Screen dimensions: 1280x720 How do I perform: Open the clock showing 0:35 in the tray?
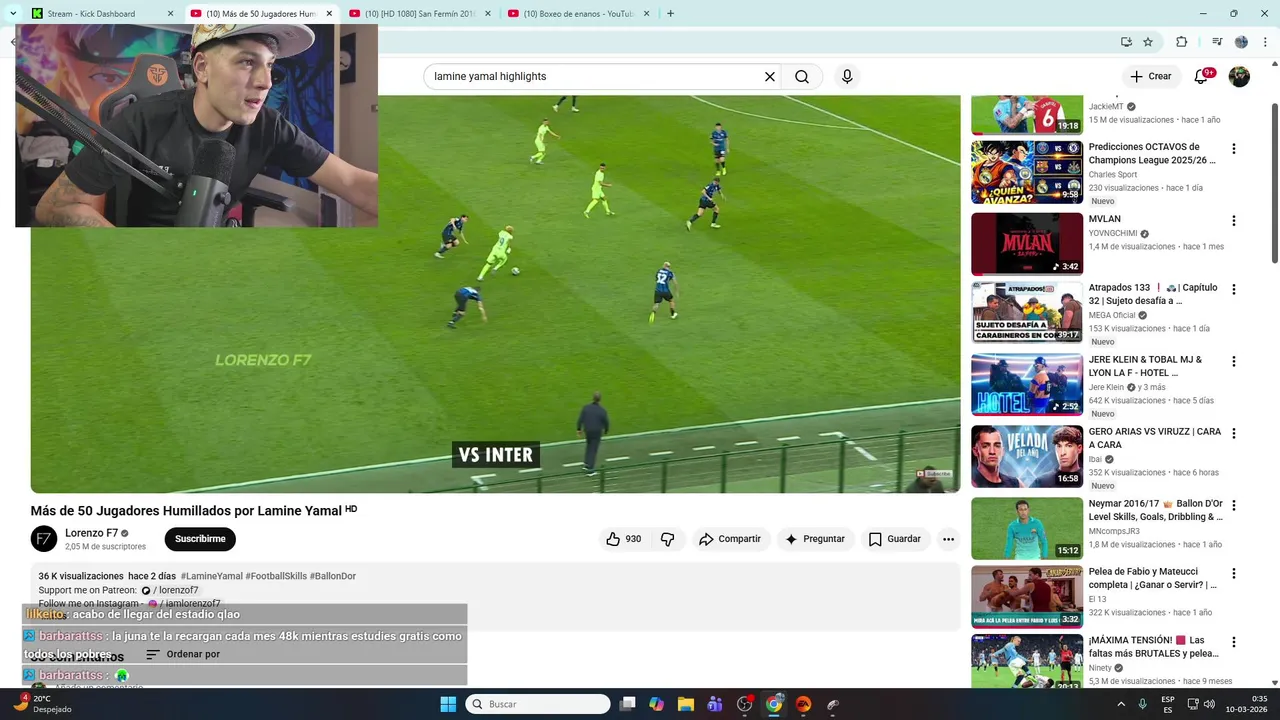1247,704
